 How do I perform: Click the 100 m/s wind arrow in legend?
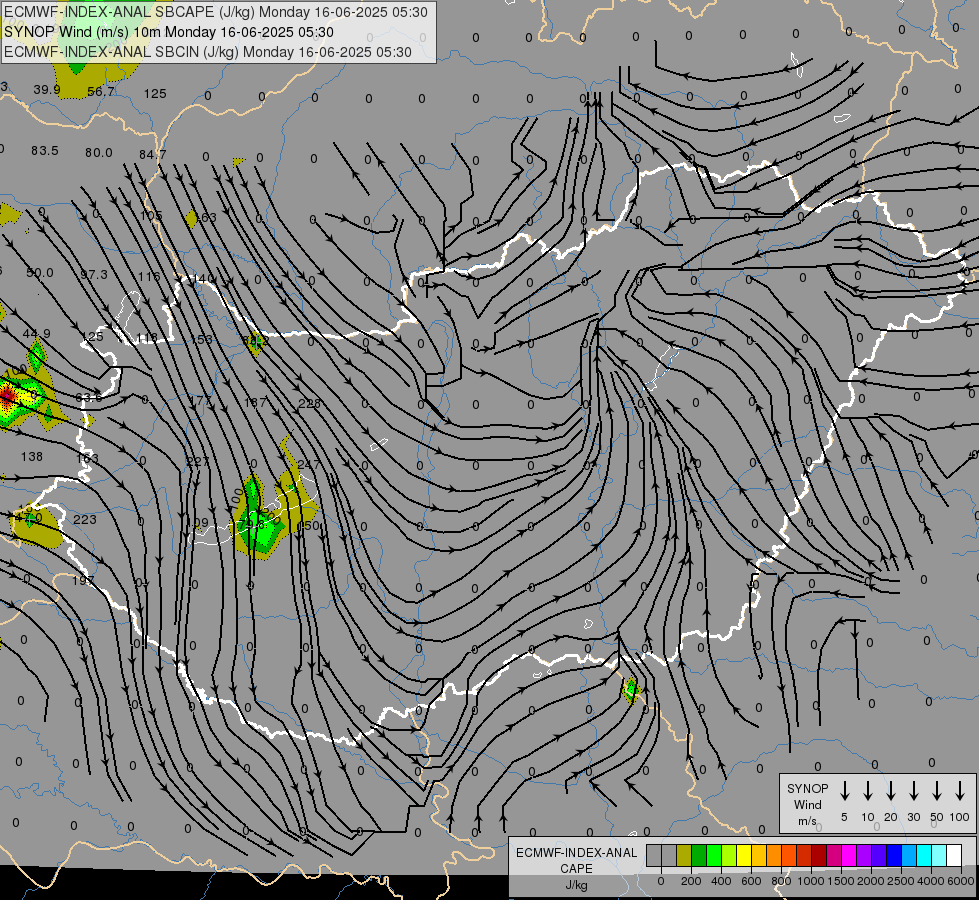(x=960, y=791)
